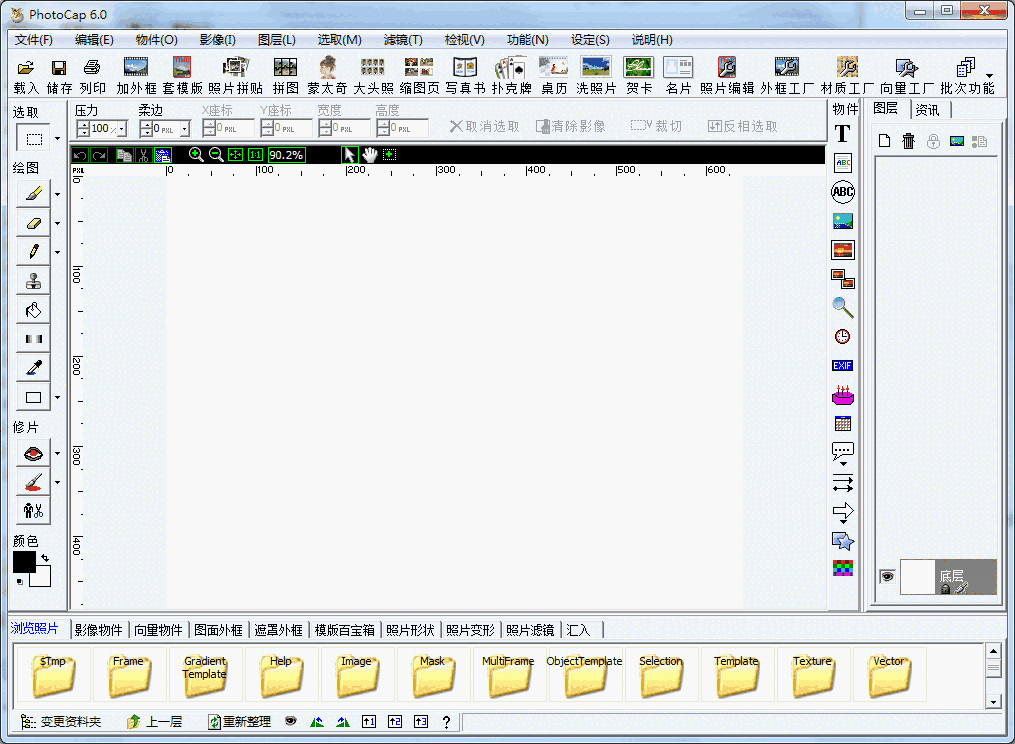Select the brush drawing tool
Image resolution: width=1015 pixels, height=744 pixels.
(33, 194)
